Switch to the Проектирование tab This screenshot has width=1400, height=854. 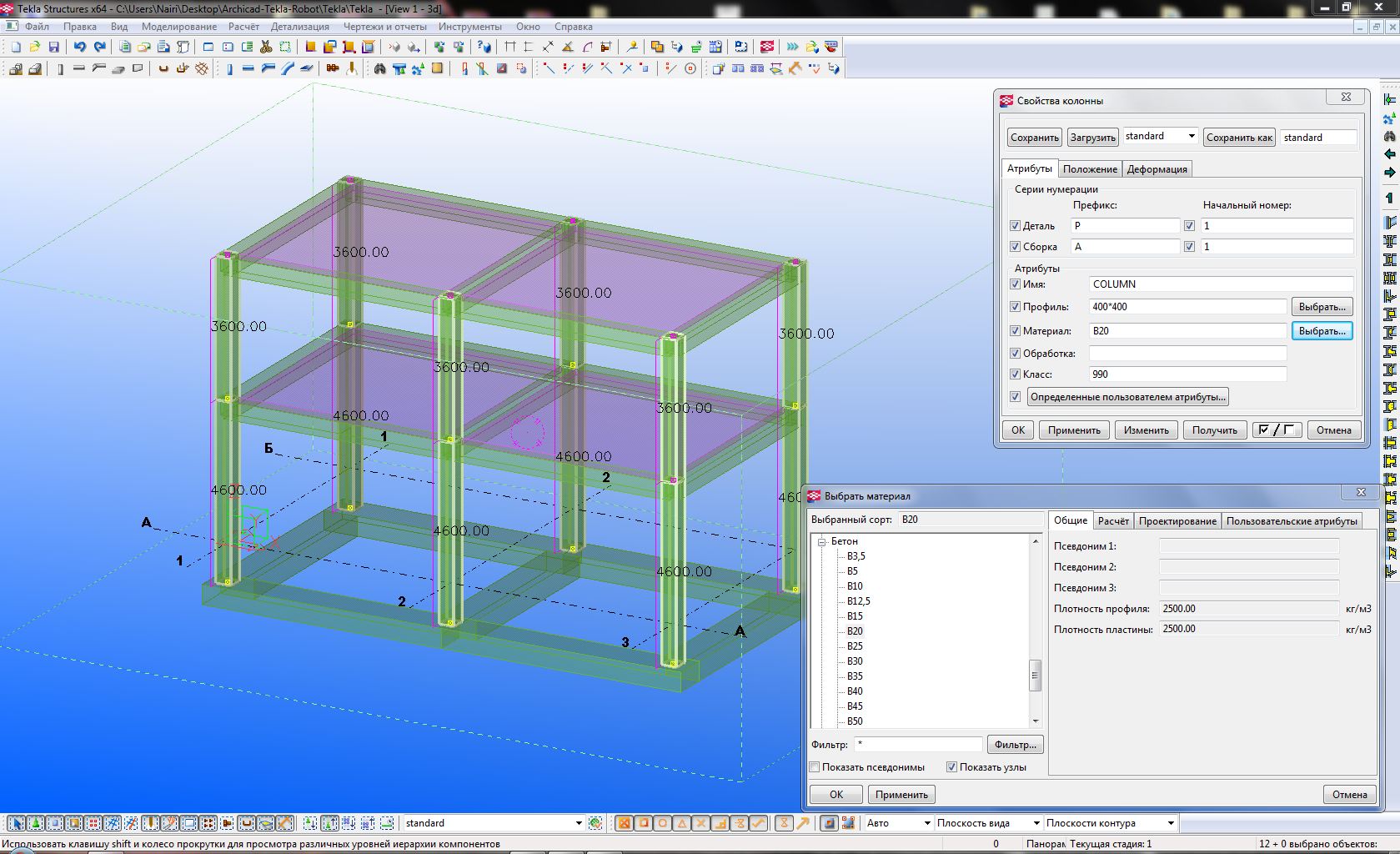point(1177,521)
